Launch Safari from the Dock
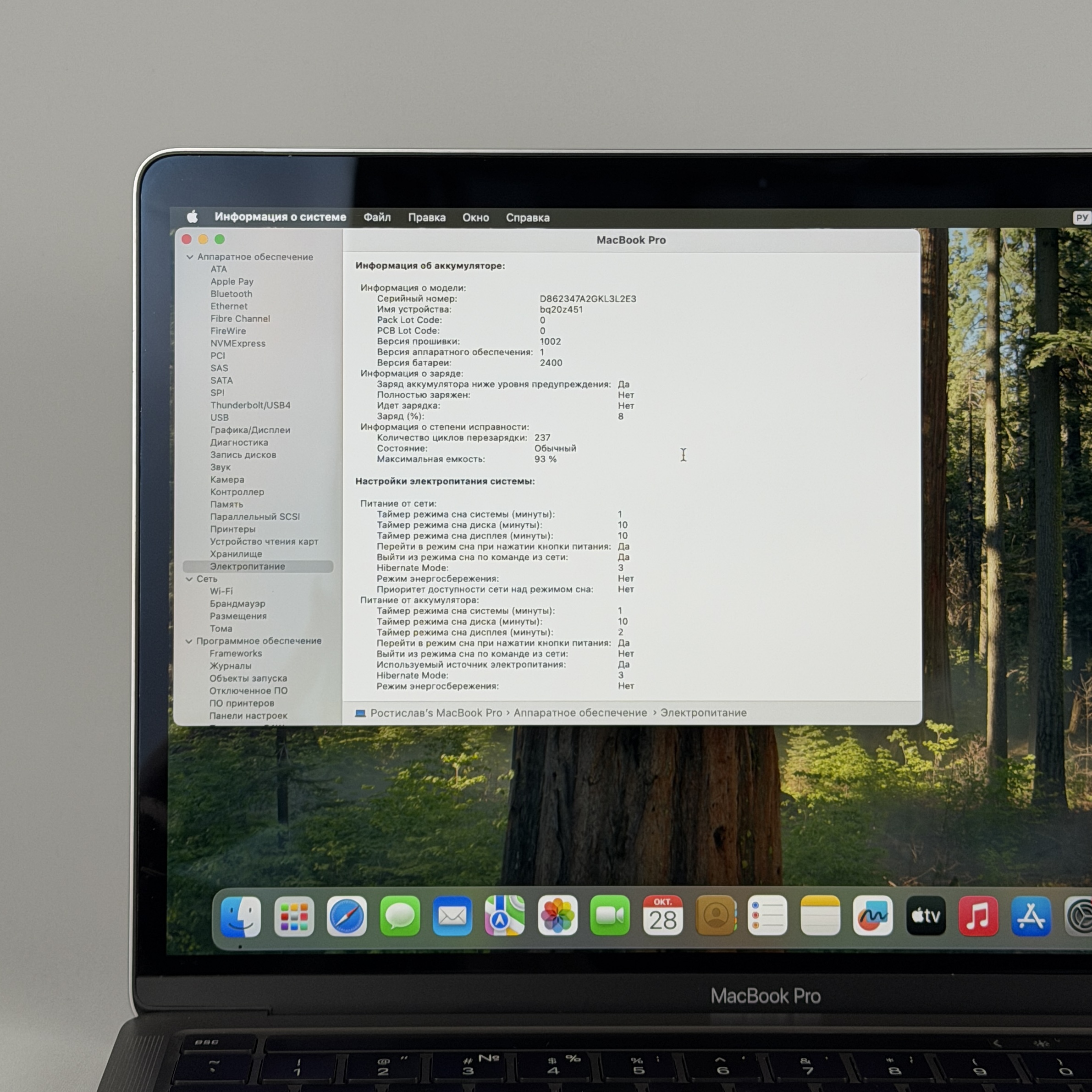The width and height of the screenshot is (1092, 1092). pyautogui.click(x=347, y=916)
